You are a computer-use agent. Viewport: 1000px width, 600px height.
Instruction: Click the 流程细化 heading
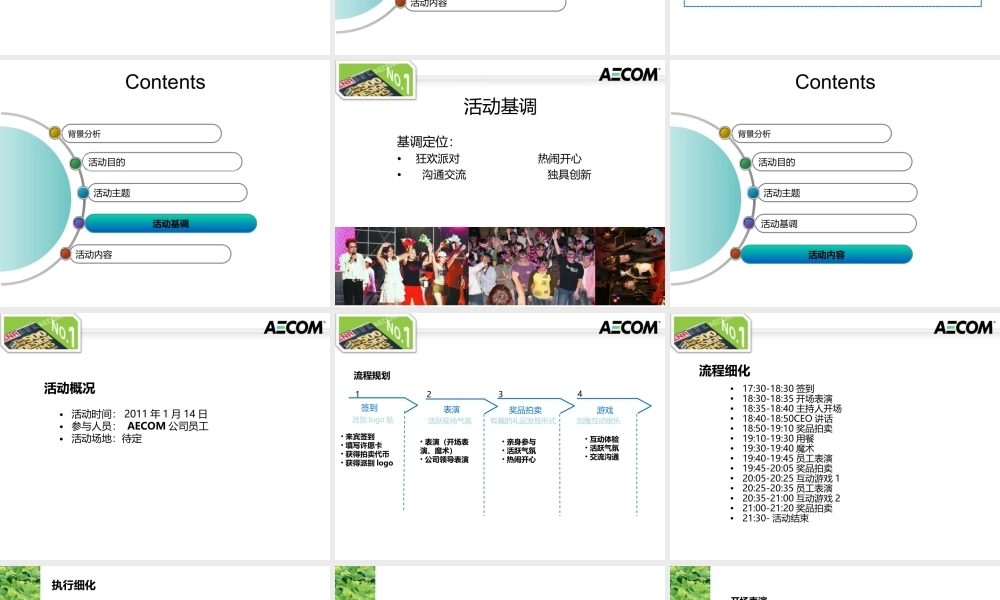[x=724, y=370]
